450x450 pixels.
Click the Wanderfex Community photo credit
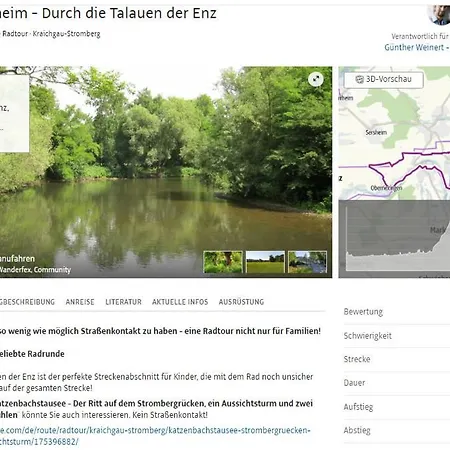click(35, 270)
